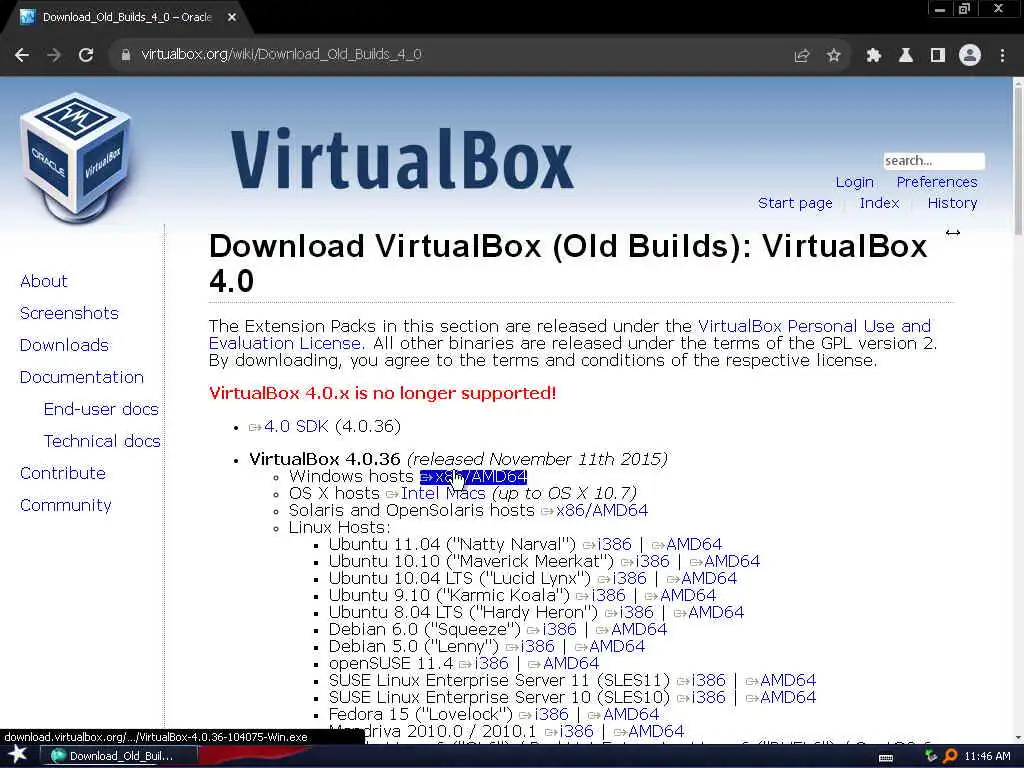Image resolution: width=1024 pixels, height=768 pixels.
Task: Open the History link
Action: click(952, 203)
